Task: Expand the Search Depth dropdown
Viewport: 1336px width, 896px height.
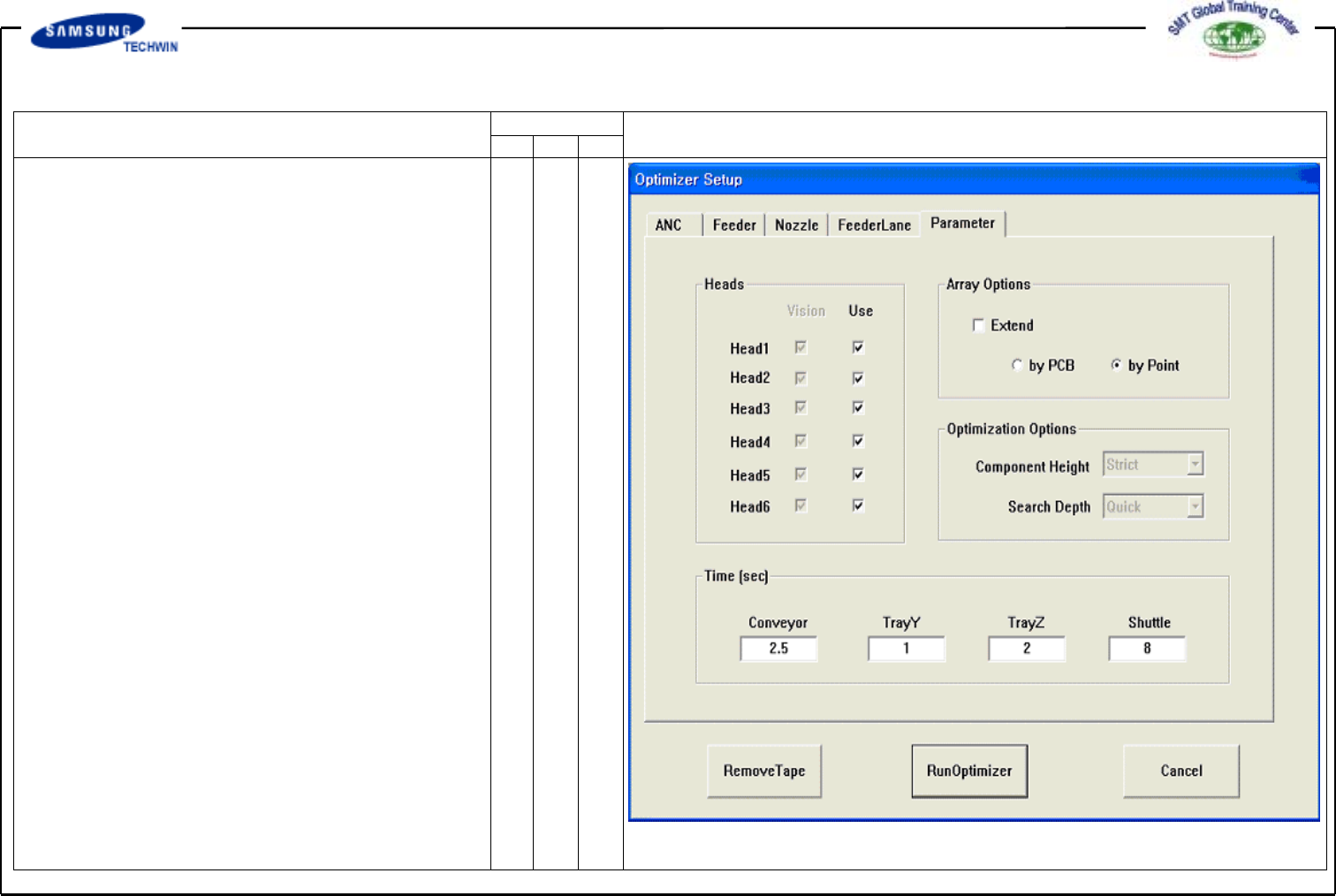Action: [x=1195, y=506]
